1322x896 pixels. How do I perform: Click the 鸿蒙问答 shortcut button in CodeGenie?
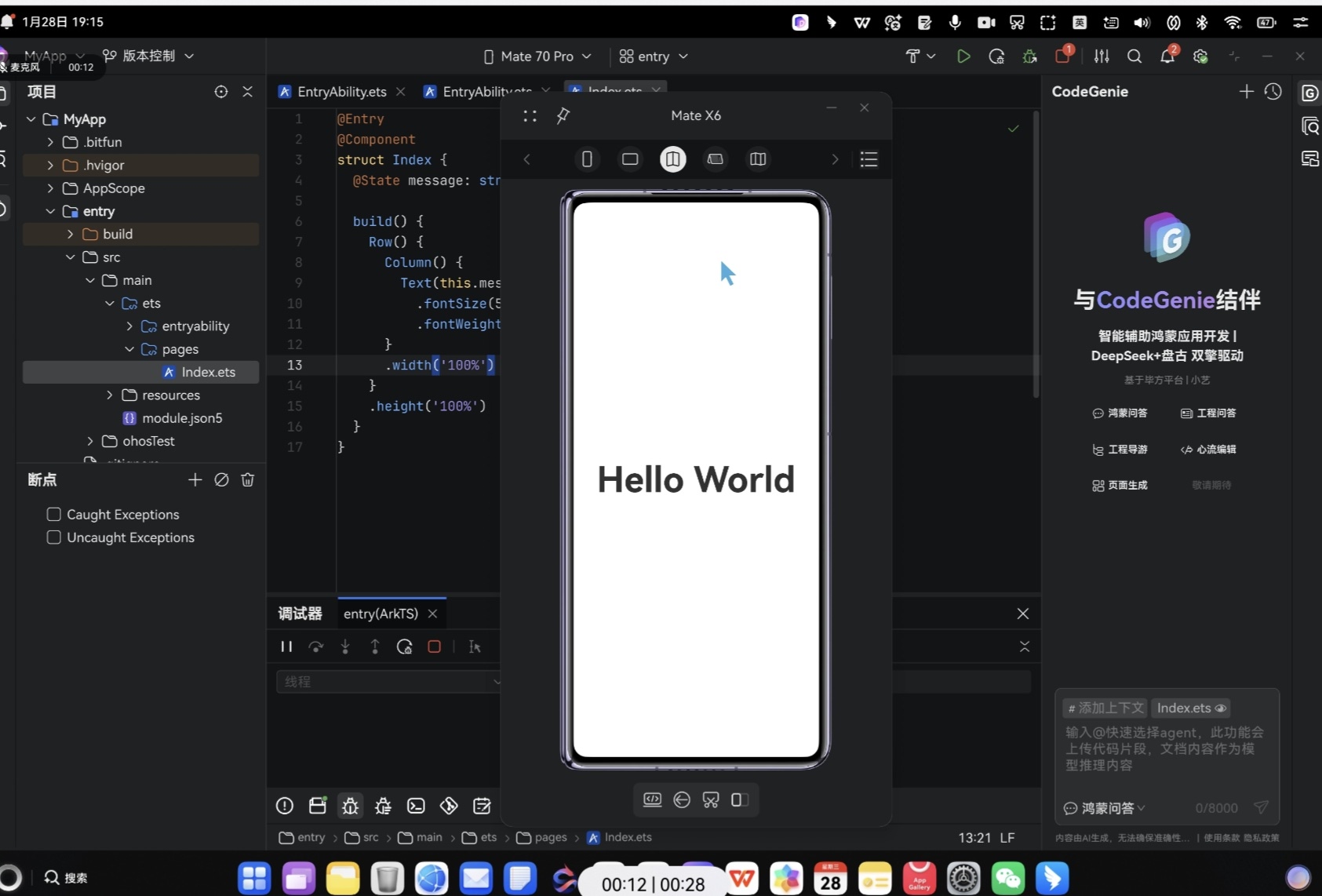coord(1120,413)
